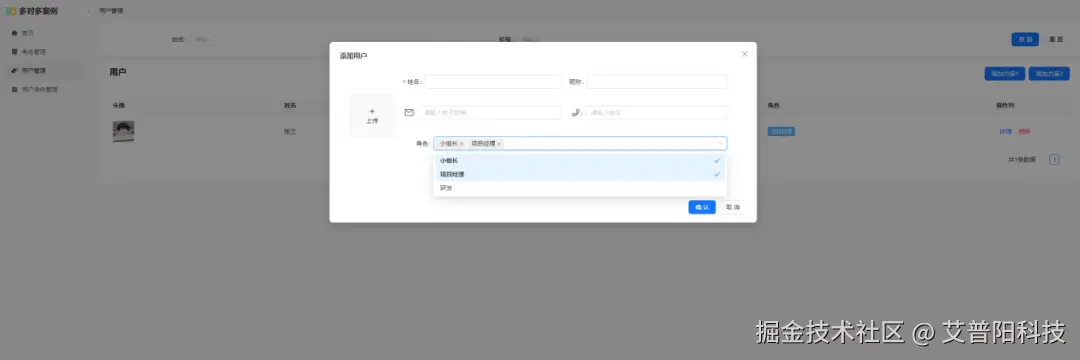The width and height of the screenshot is (1080, 360).
Task: Focus the 昵称 input field
Action: pyautogui.click(x=657, y=81)
